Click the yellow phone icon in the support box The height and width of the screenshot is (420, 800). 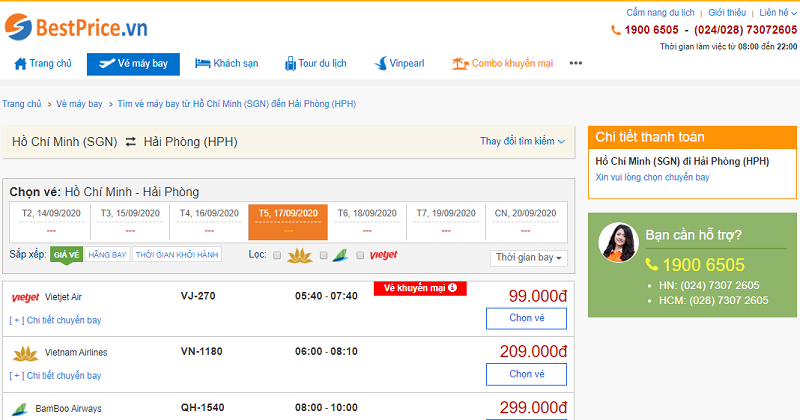652,264
